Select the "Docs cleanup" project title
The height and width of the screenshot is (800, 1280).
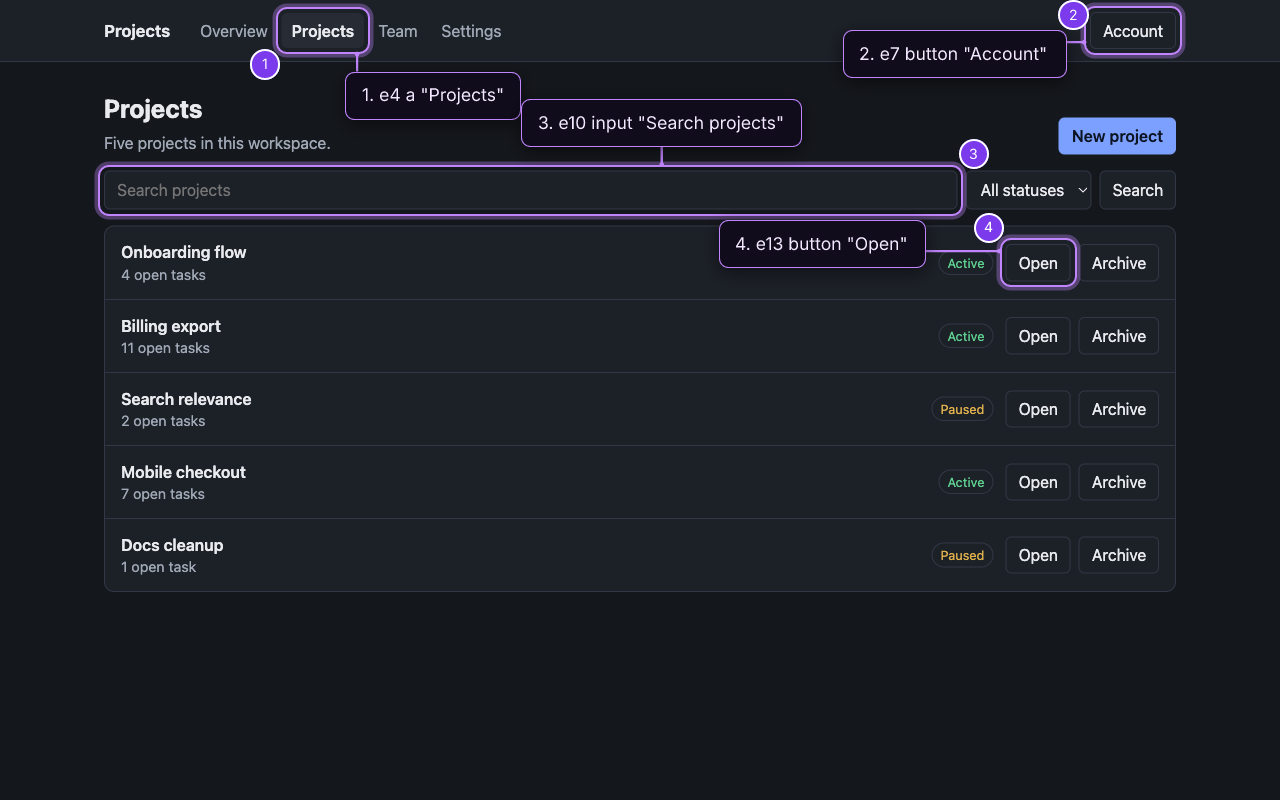click(x=172, y=545)
